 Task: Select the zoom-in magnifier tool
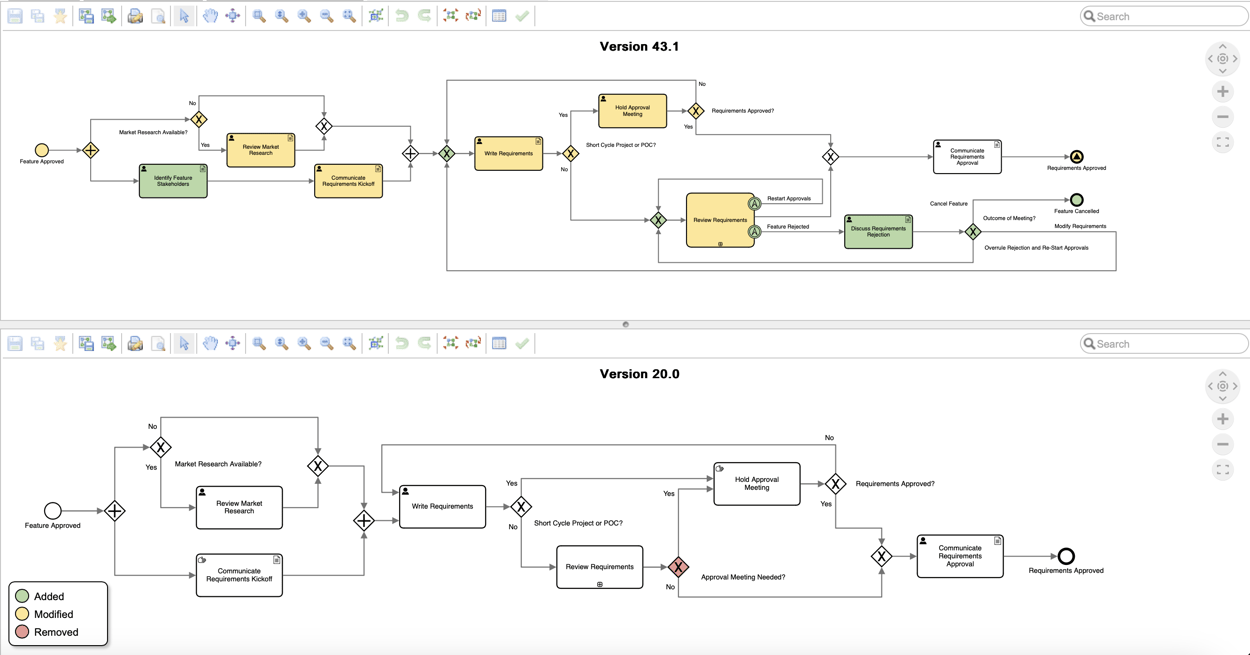coord(303,15)
